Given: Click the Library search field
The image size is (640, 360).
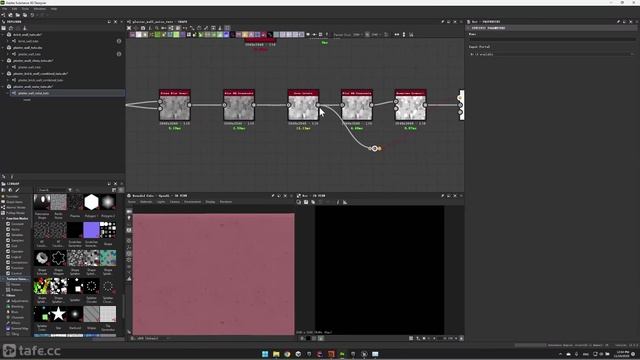Looking at the screenshot, I should coord(52,190).
